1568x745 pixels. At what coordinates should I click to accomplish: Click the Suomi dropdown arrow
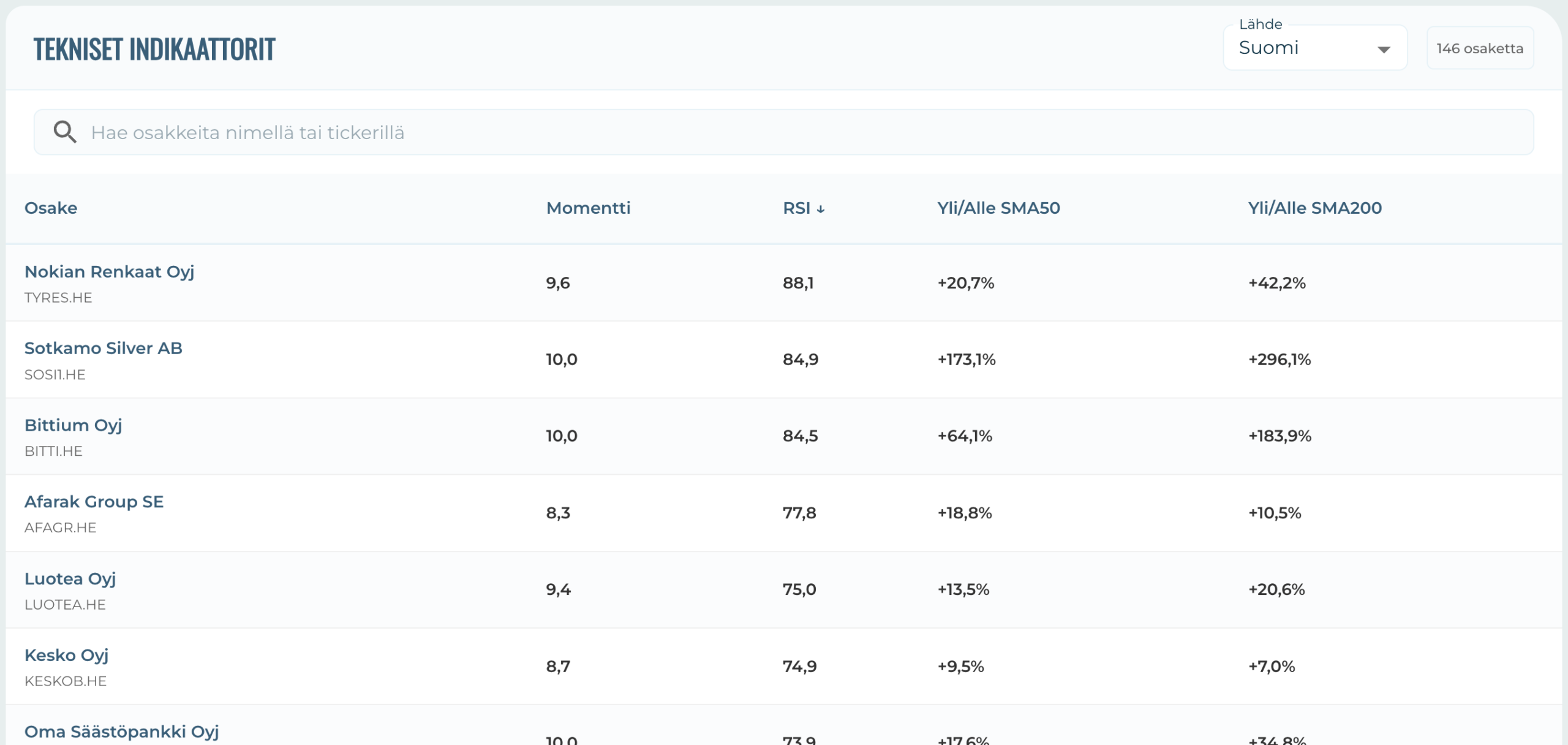tap(1383, 50)
